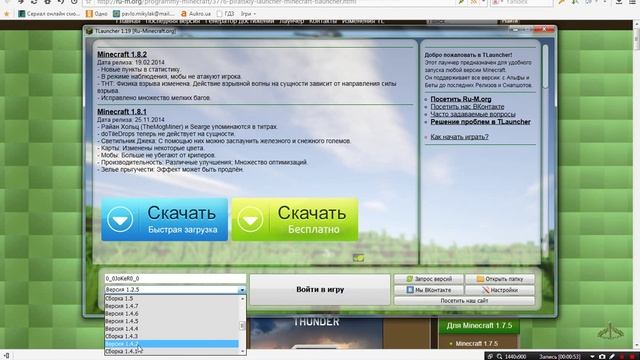Screen dimensions: 640x360
Task: Choose Версия 1.4.7 from version list
Action: (x=171, y=306)
